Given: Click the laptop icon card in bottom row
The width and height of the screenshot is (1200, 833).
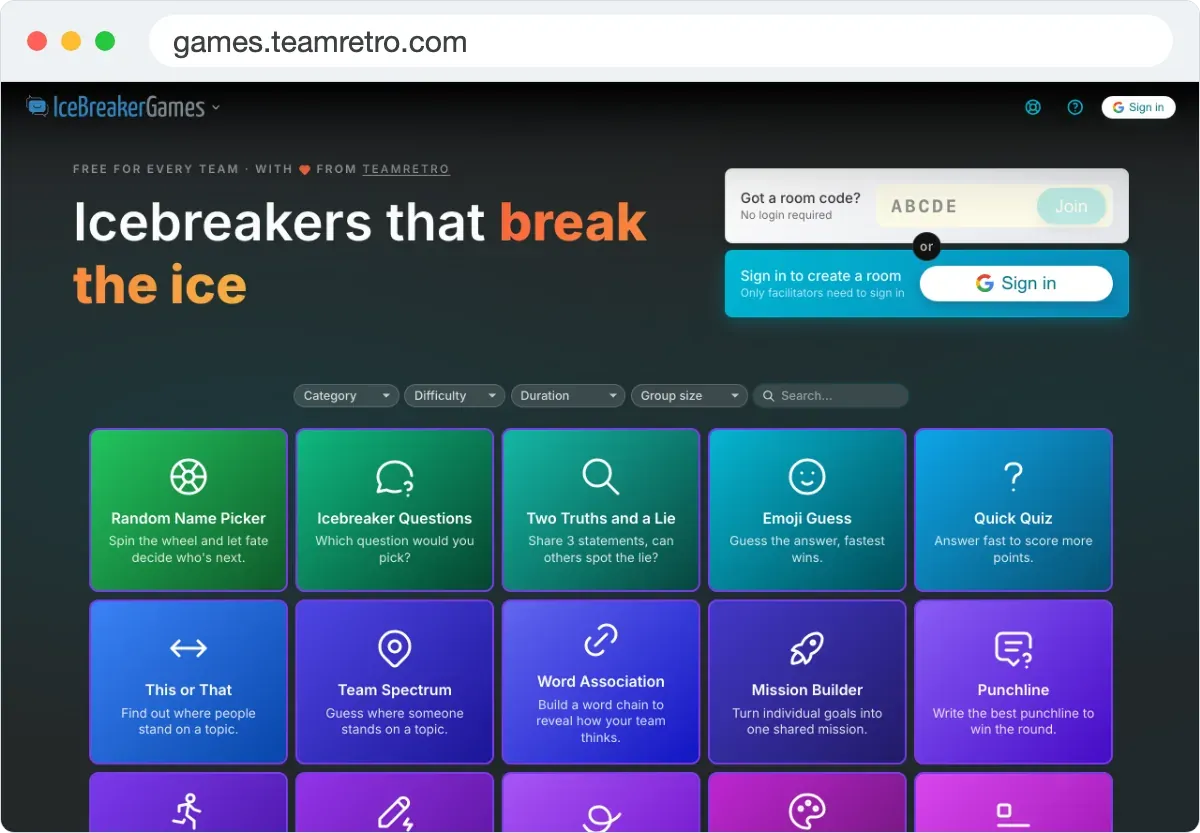Looking at the screenshot, I should pyautogui.click(x=1013, y=802).
